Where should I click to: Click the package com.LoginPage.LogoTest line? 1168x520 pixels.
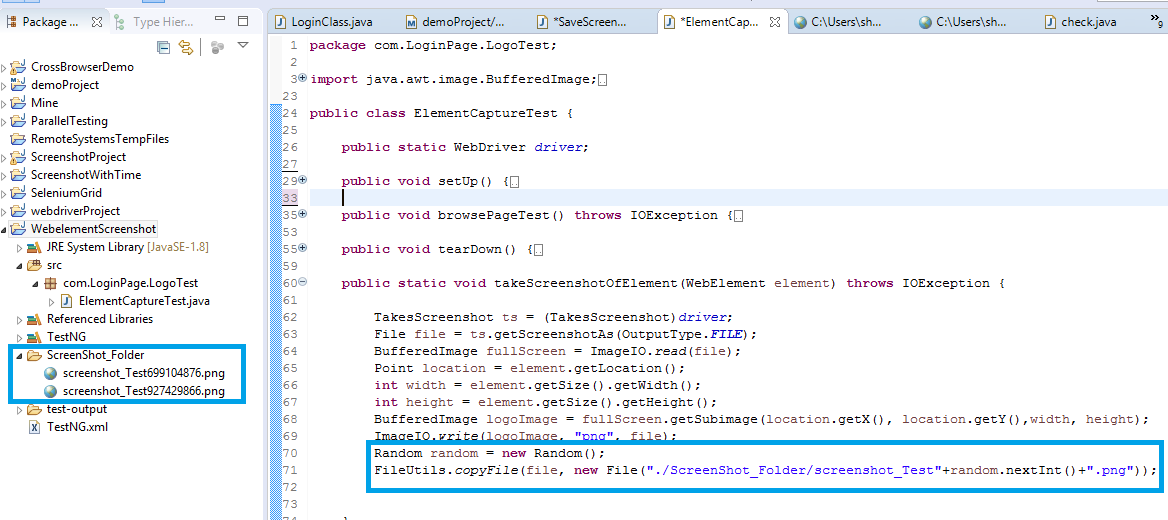[433, 45]
